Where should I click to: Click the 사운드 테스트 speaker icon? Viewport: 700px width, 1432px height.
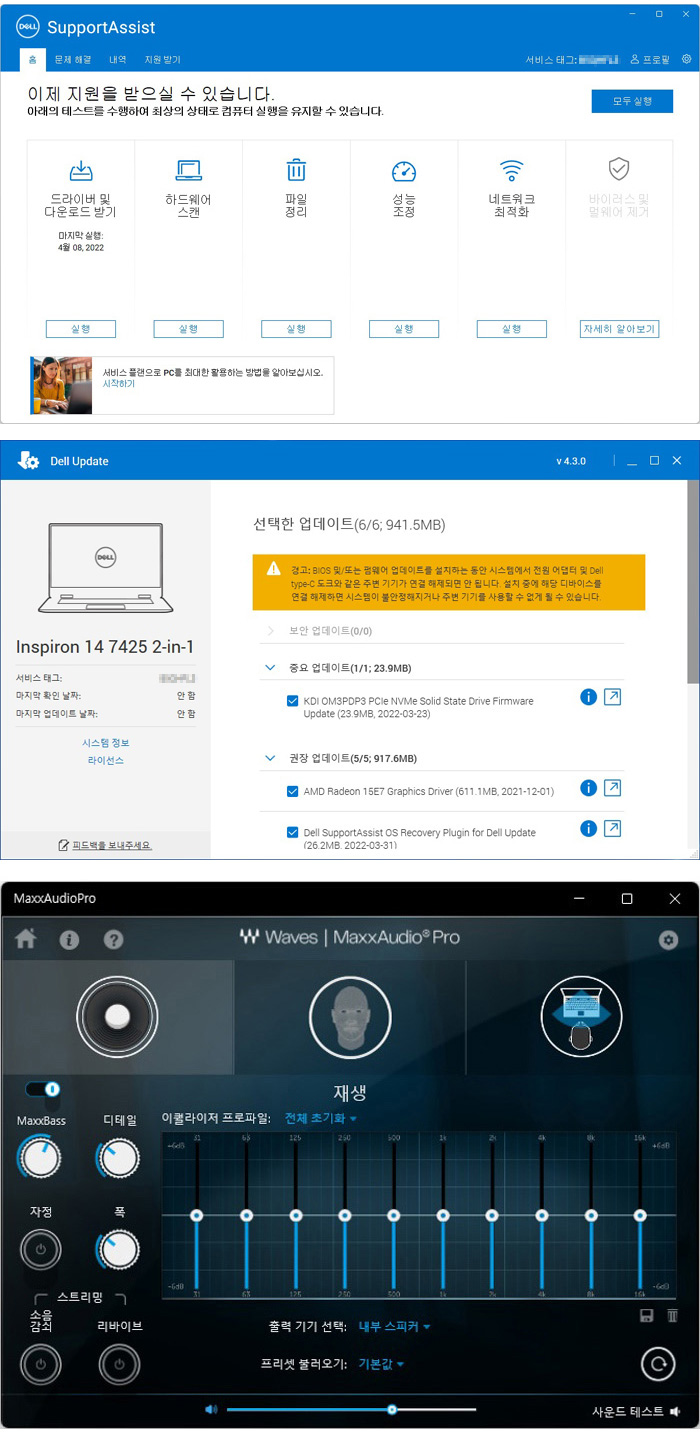point(676,1412)
